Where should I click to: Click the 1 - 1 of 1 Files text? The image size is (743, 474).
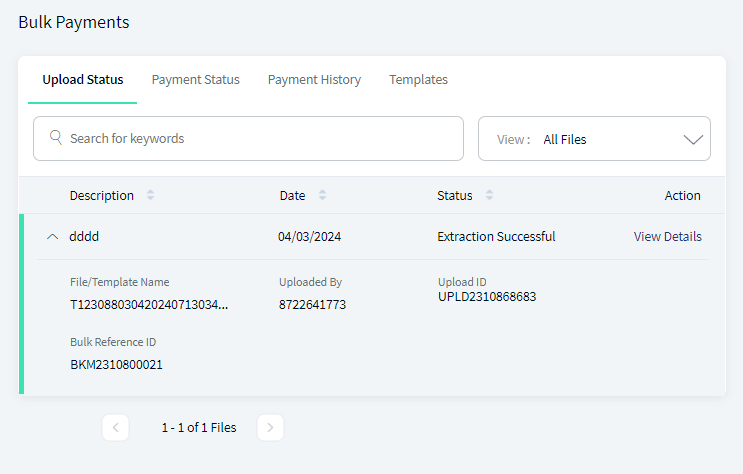click(x=199, y=428)
